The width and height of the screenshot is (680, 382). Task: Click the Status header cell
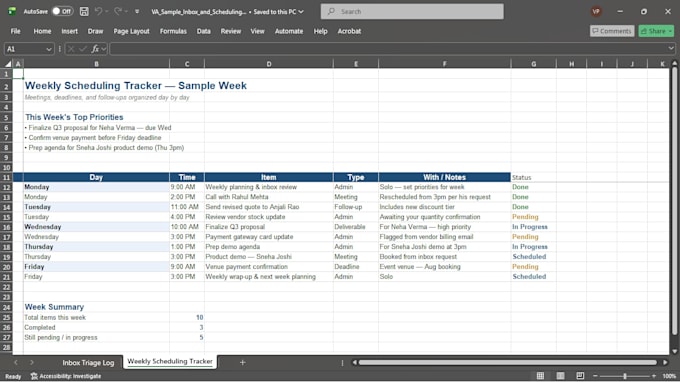(533, 177)
